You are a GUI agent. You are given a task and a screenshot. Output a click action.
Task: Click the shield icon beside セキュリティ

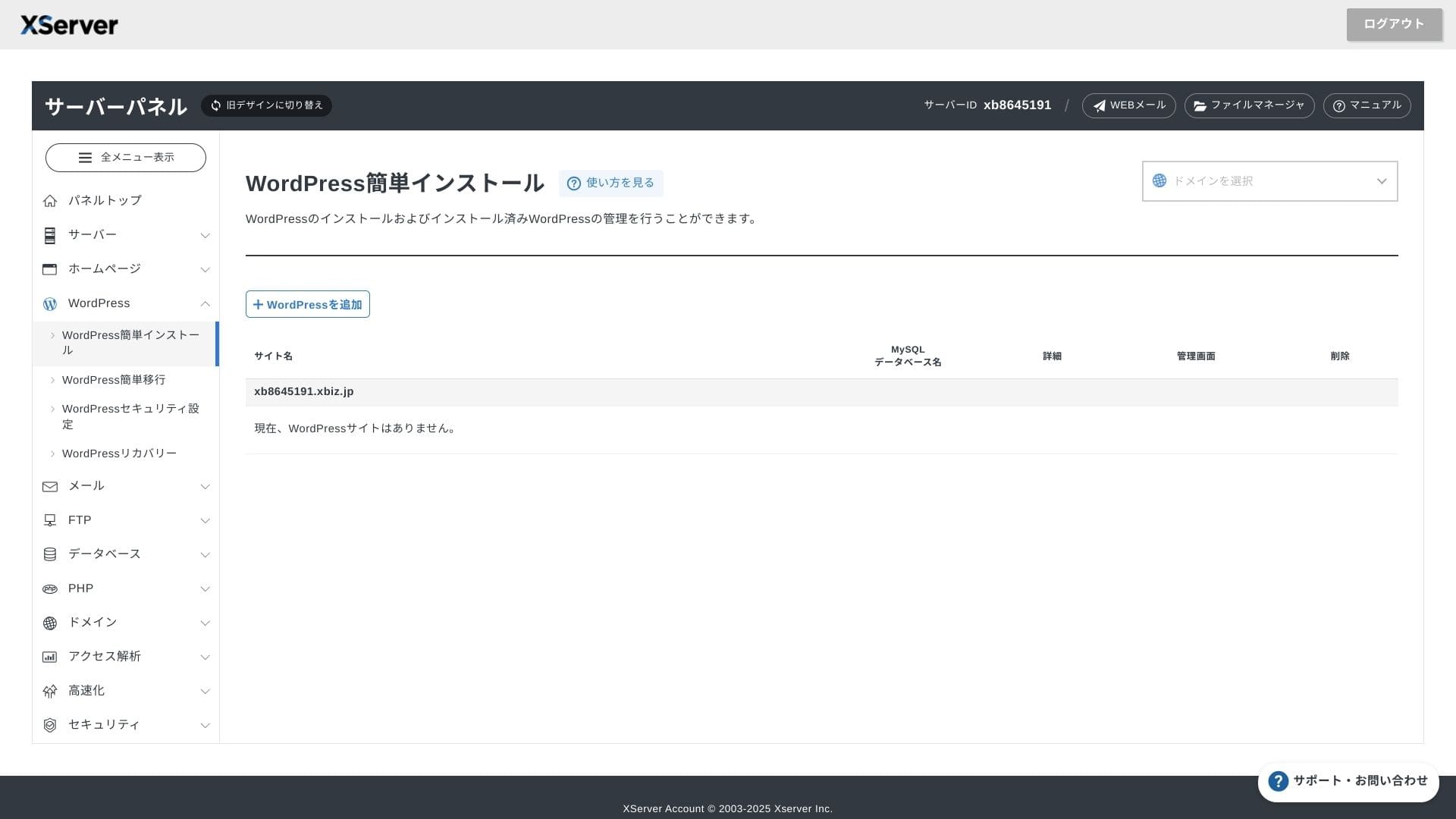coord(50,725)
